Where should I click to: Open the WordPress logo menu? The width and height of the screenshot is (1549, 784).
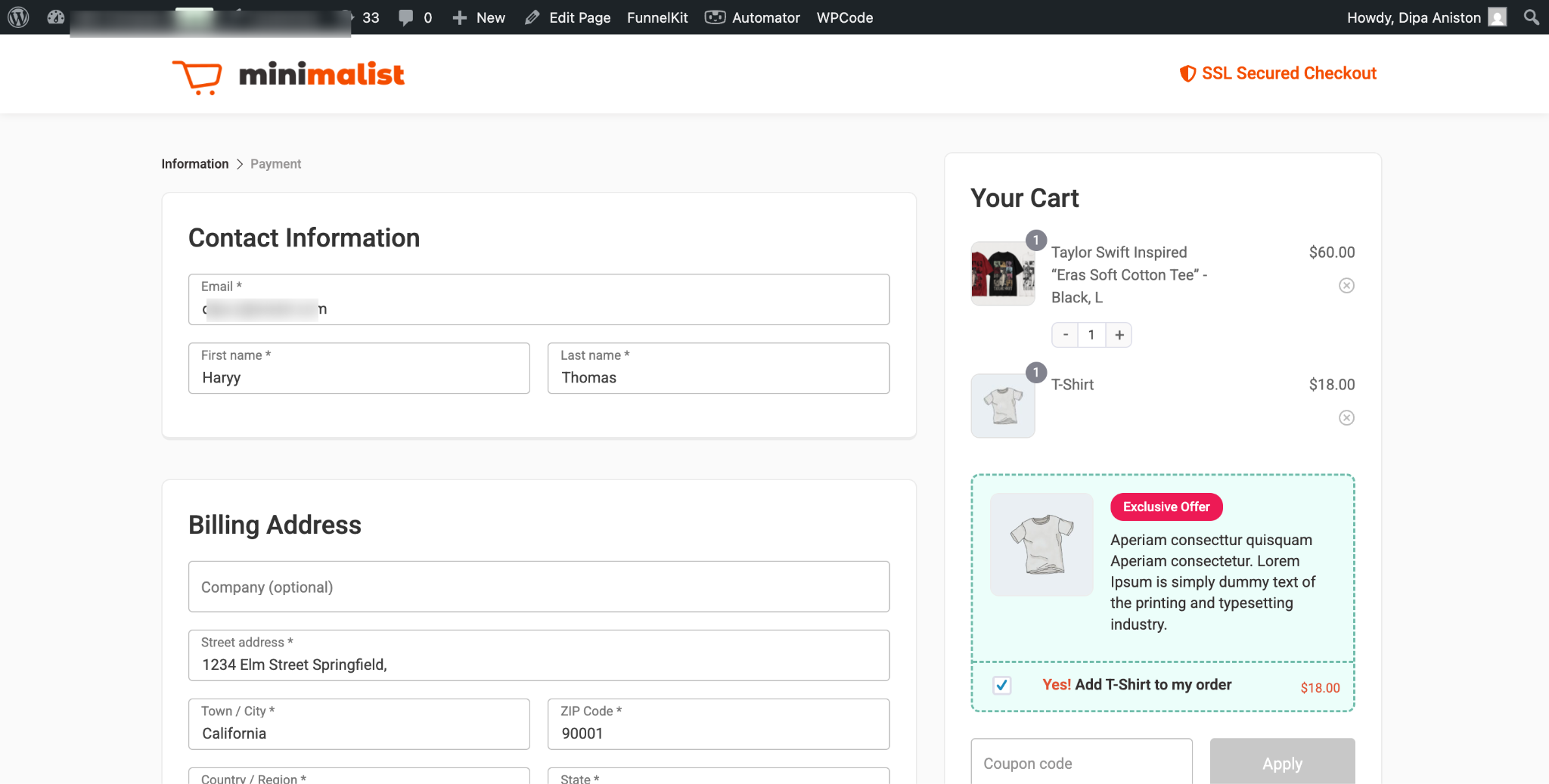click(18, 17)
